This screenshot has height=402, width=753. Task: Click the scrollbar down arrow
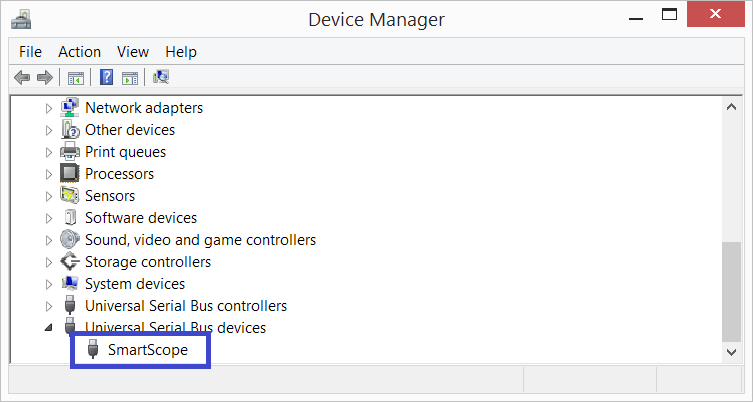[731, 352]
